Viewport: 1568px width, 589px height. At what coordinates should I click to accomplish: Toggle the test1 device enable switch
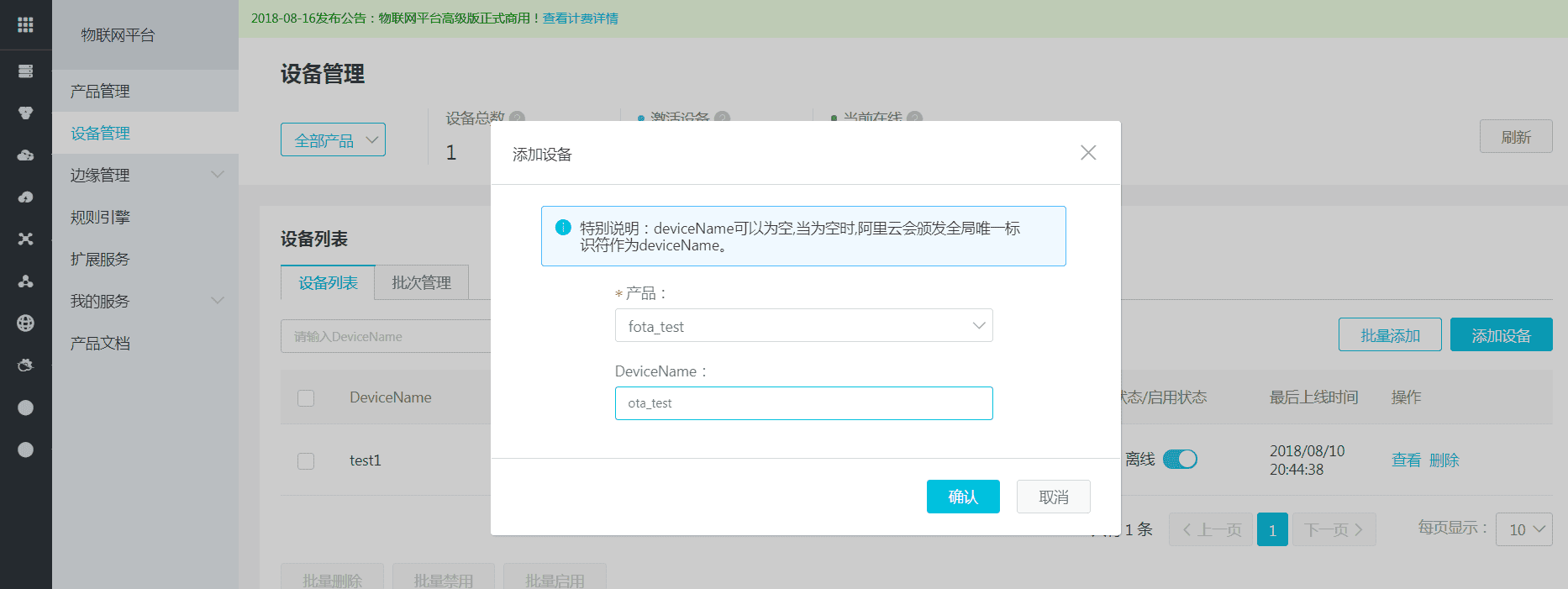(1180, 460)
